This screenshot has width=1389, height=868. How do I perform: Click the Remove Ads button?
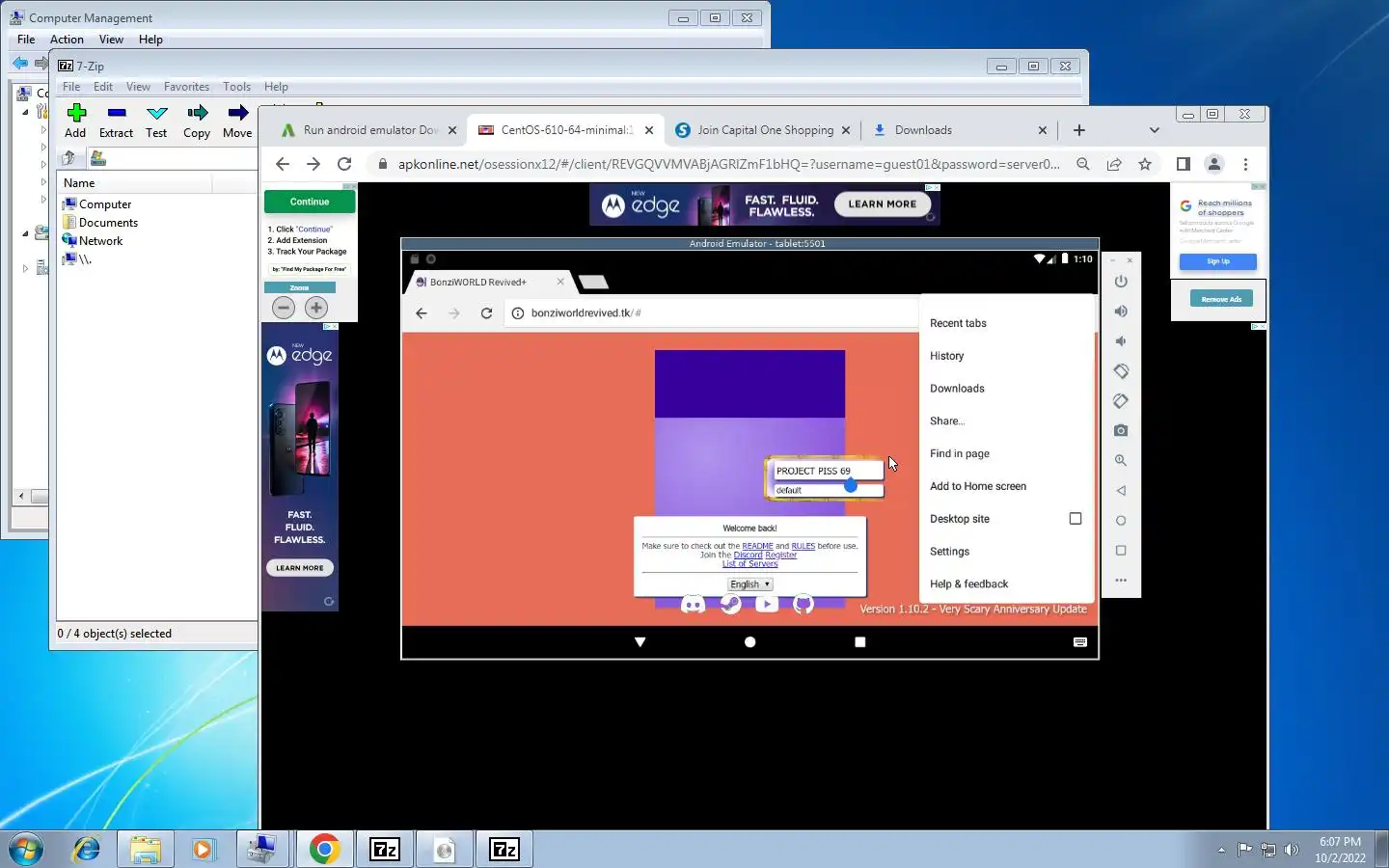click(x=1221, y=299)
